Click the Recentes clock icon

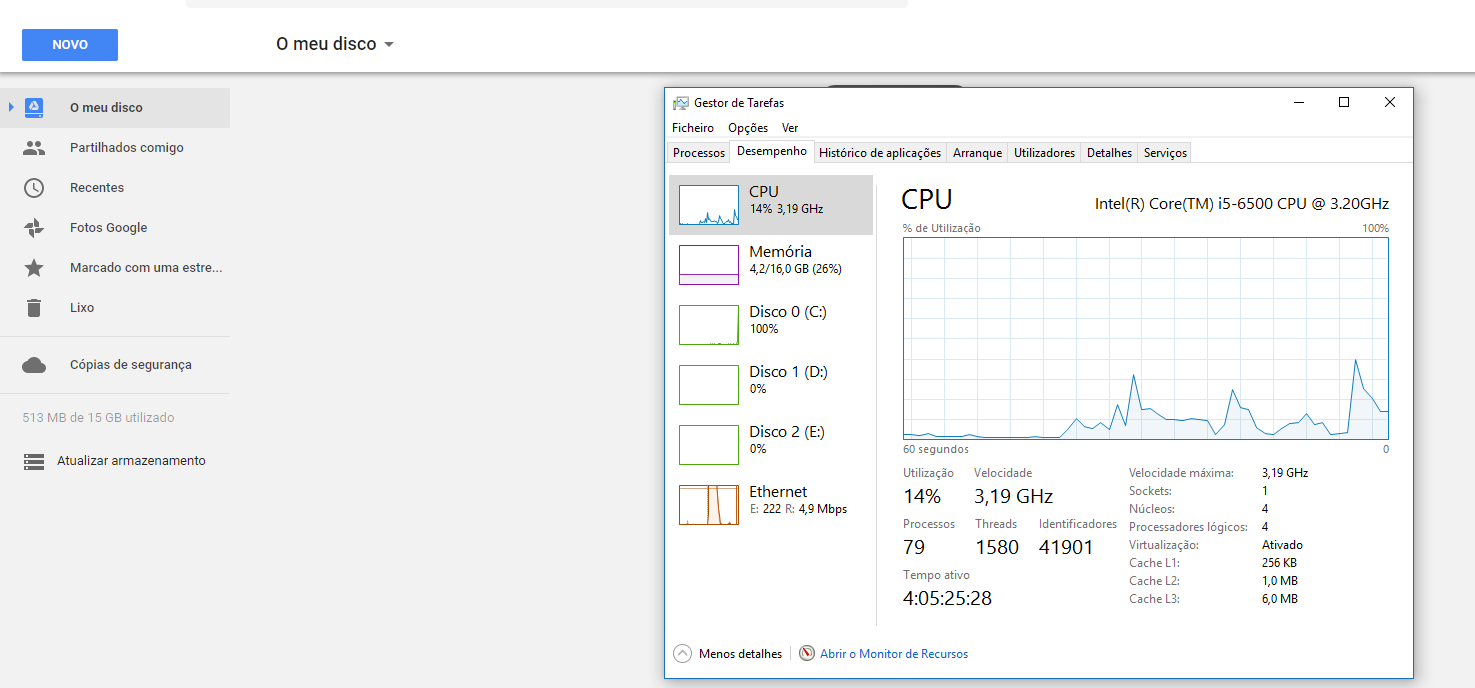point(34,188)
